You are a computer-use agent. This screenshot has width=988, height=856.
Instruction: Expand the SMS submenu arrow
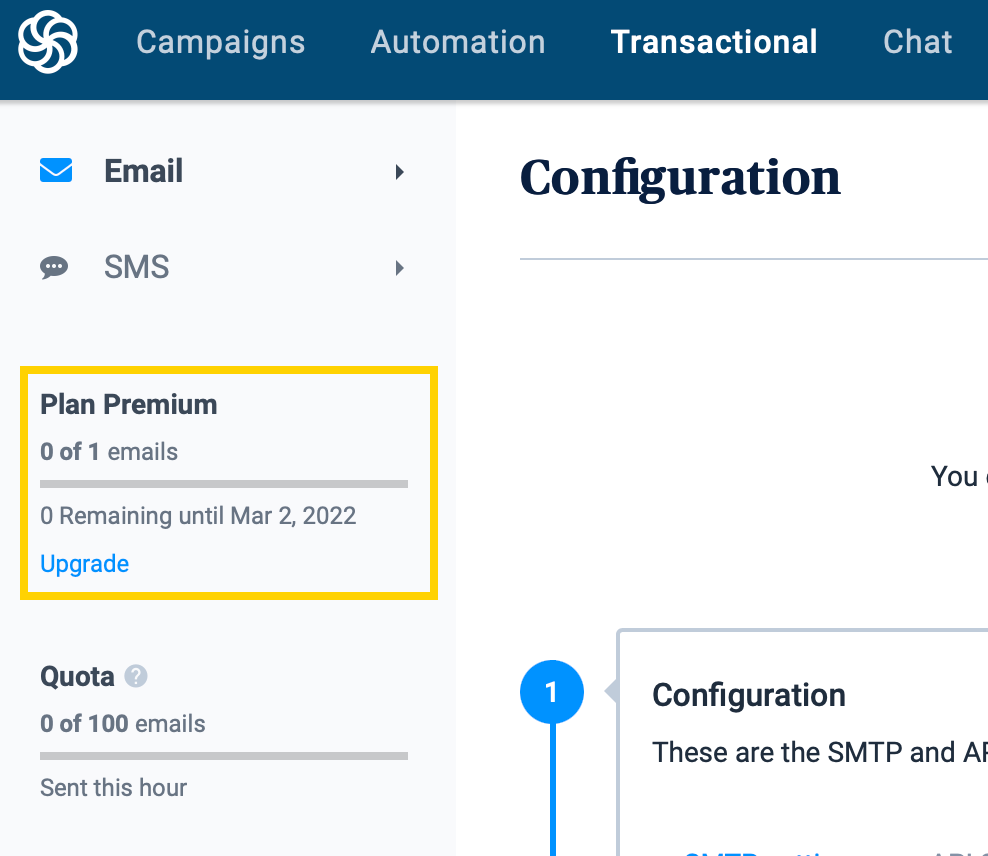click(x=399, y=268)
